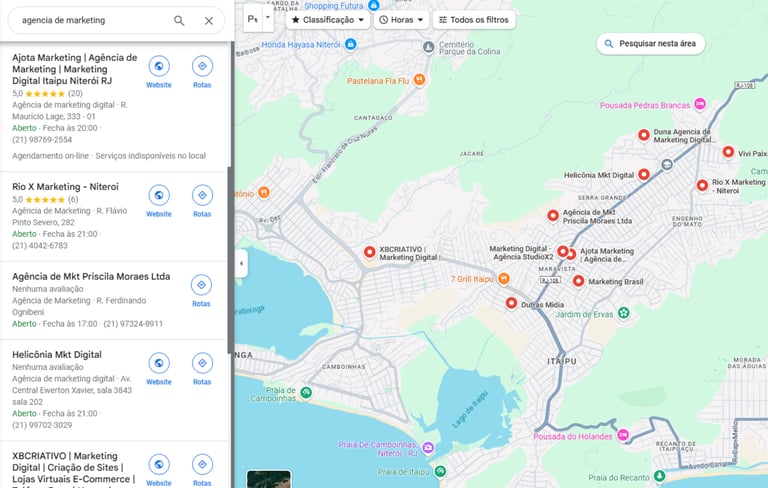Open the Classificação filter dropdown
The height and width of the screenshot is (488, 768).
[328, 20]
